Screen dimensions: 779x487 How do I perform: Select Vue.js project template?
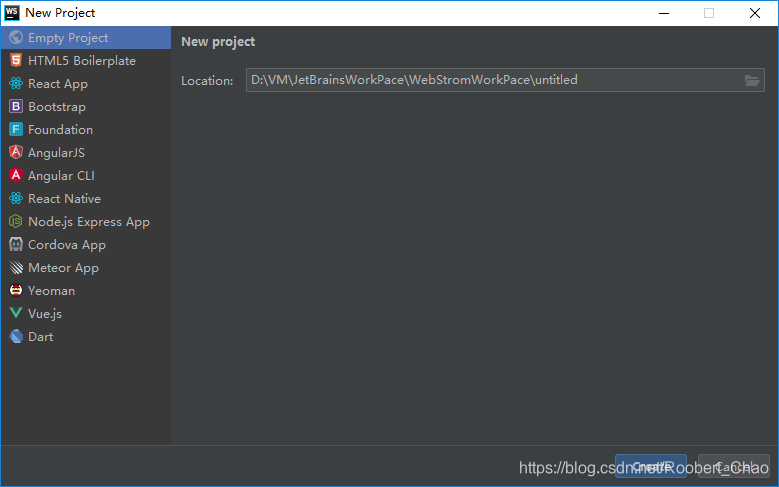(86, 313)
